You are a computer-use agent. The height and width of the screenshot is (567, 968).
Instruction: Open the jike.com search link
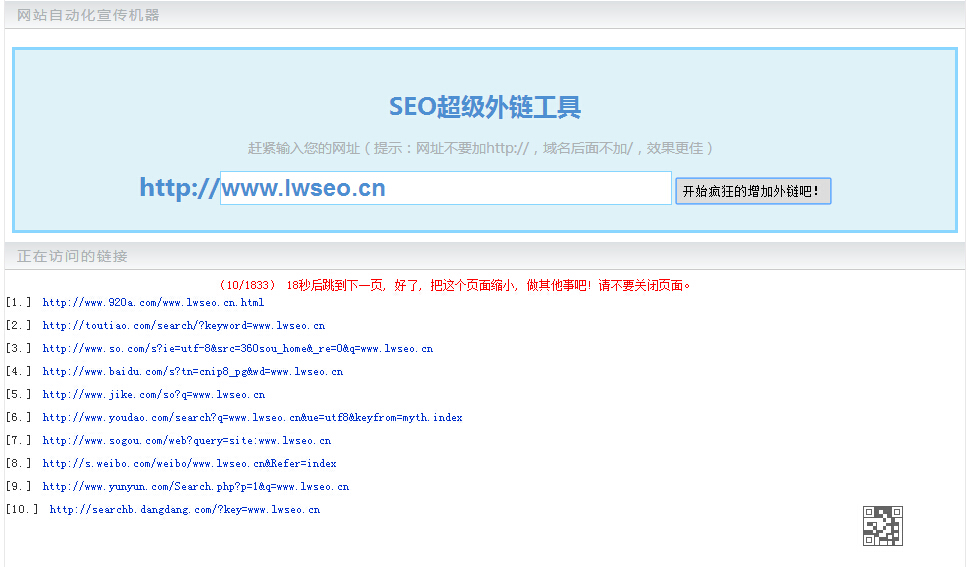[154, 394]
